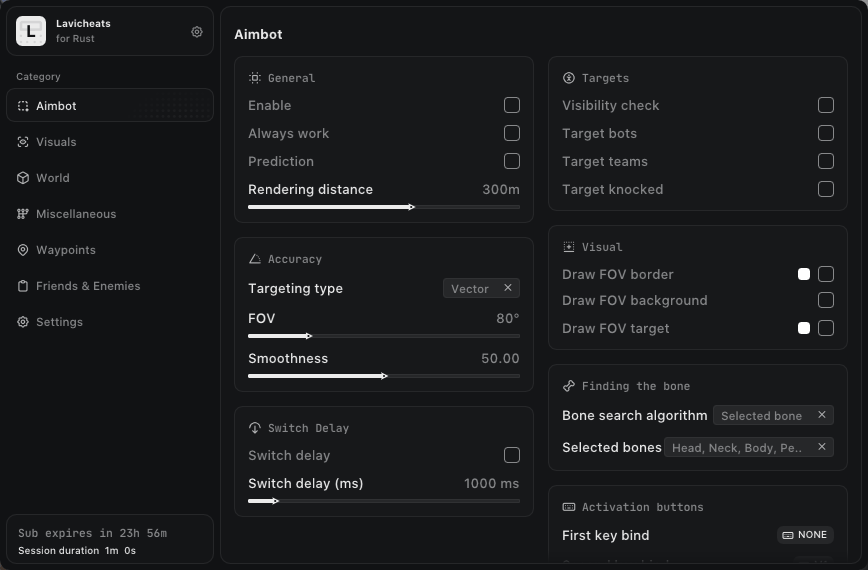Click the Miscellaneous category icon
This screenshot has width=868, height=570.
[23, 214]
